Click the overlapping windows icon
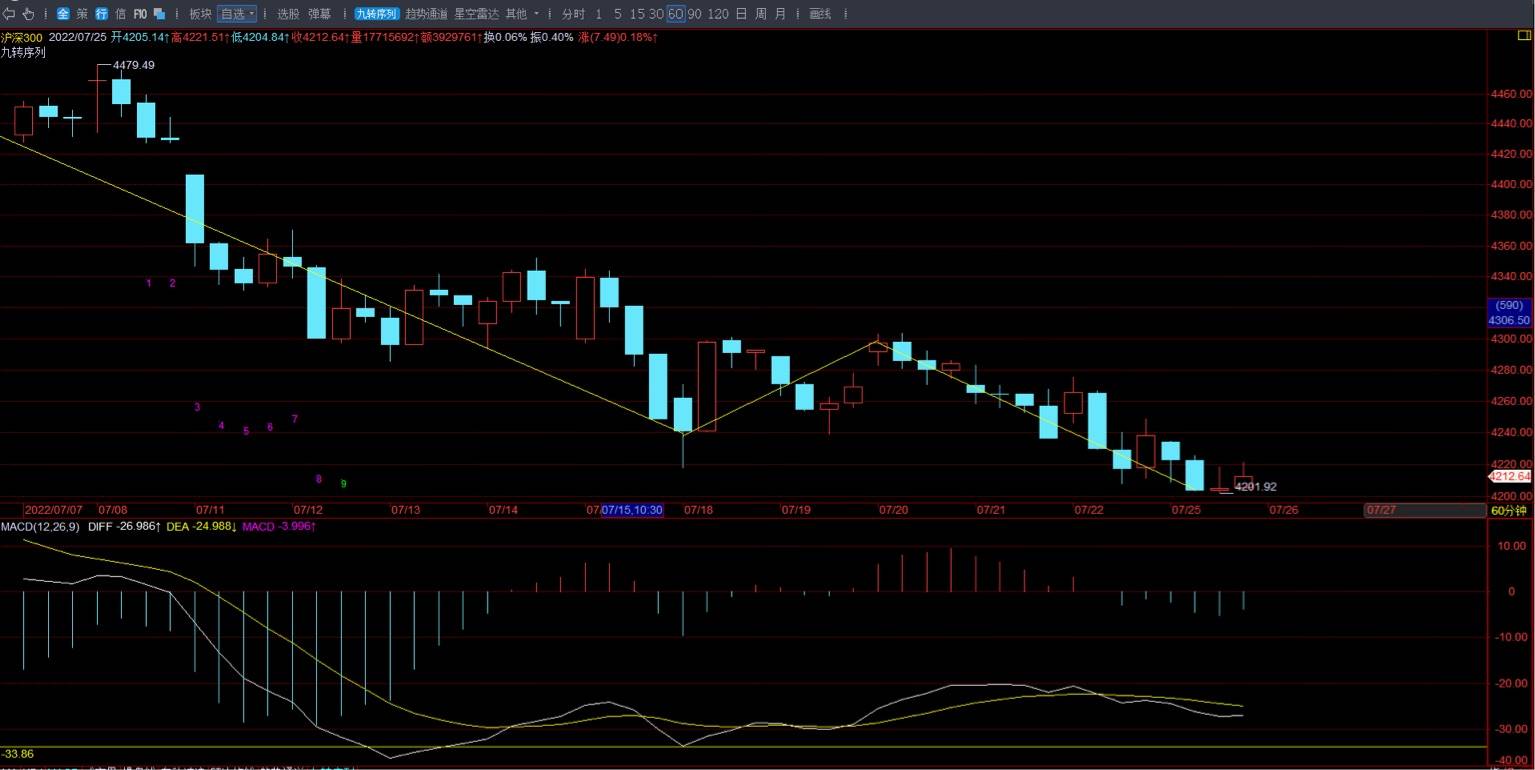This screenshot has width=1535, height=770. tap(159, 14)
